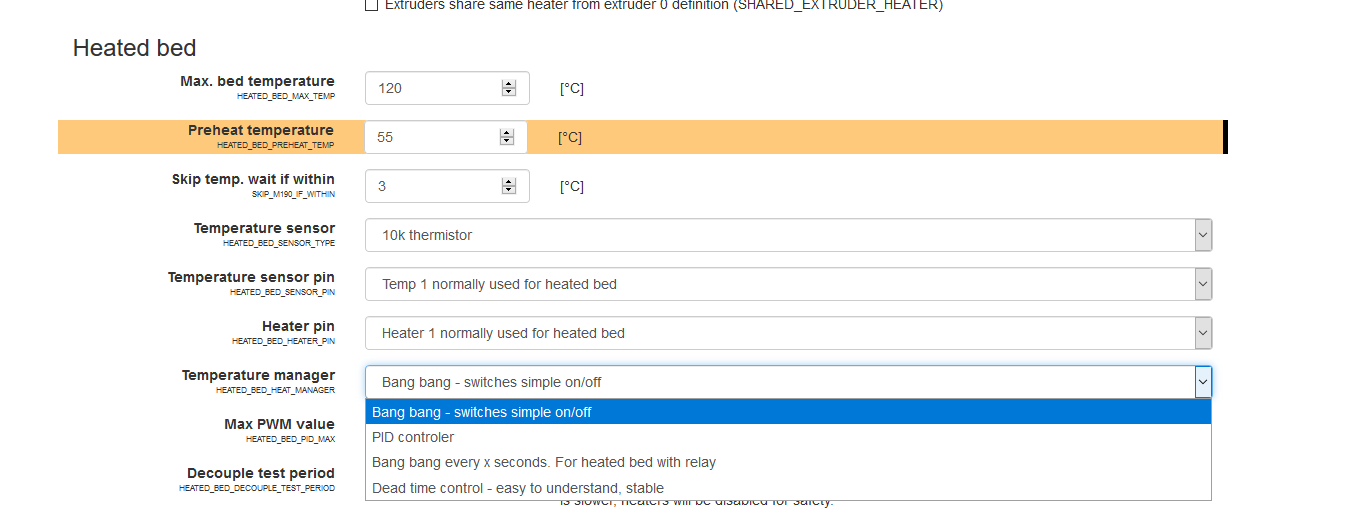
Task: Increase Max. bed temperature with up arrow
Action: [x=508, y=84]
